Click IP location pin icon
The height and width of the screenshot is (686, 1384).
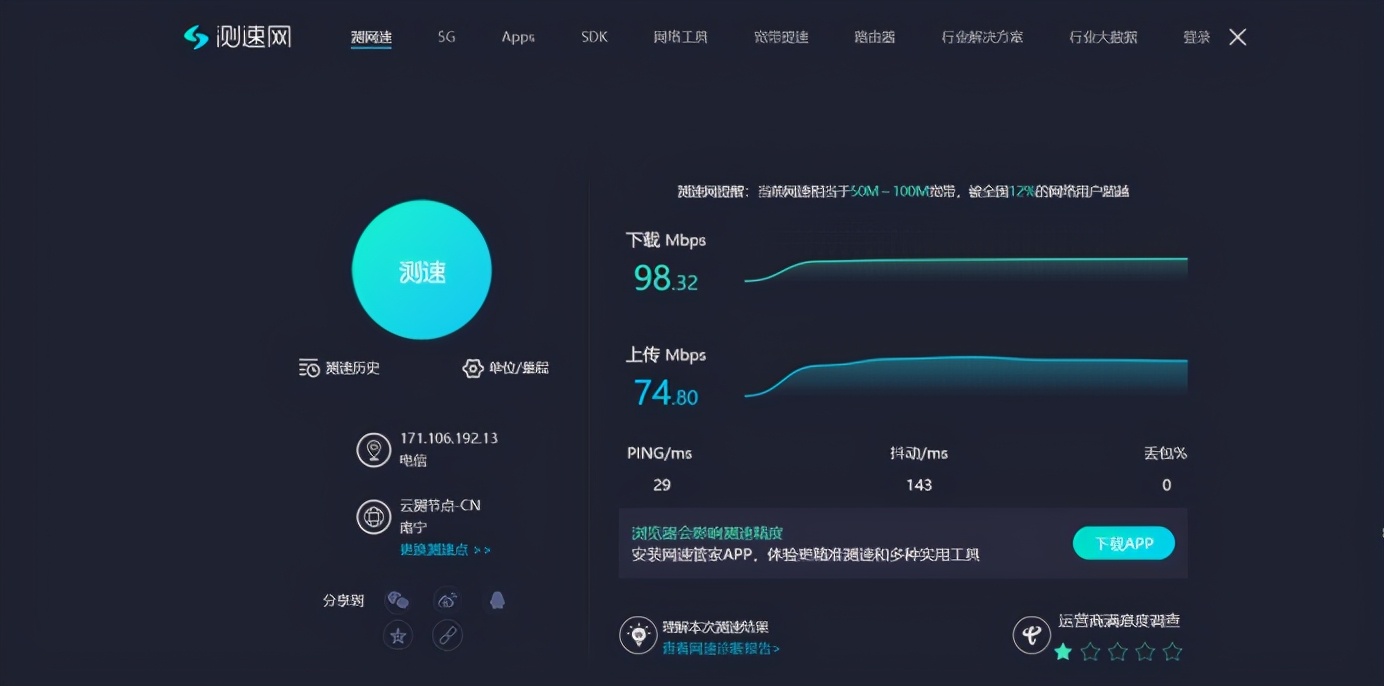coord(374,450)
